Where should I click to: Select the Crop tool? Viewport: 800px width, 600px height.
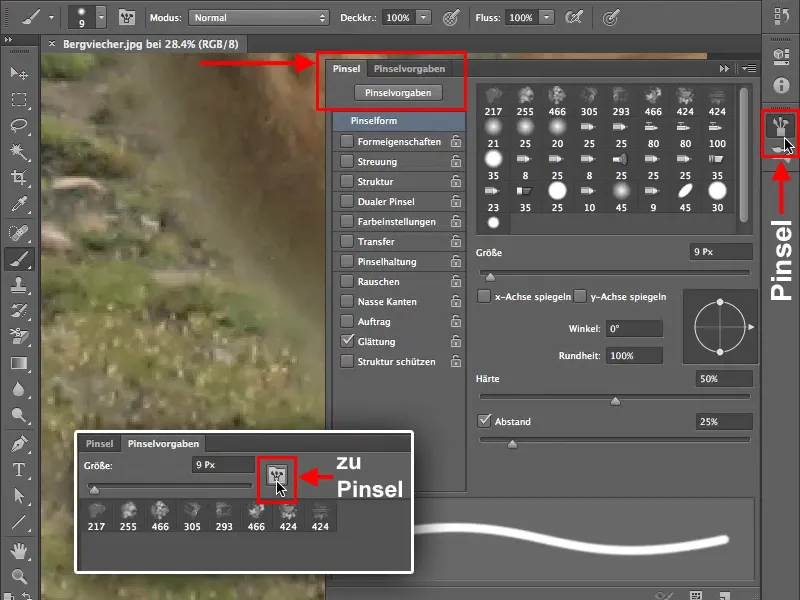[x=19, y=178]
